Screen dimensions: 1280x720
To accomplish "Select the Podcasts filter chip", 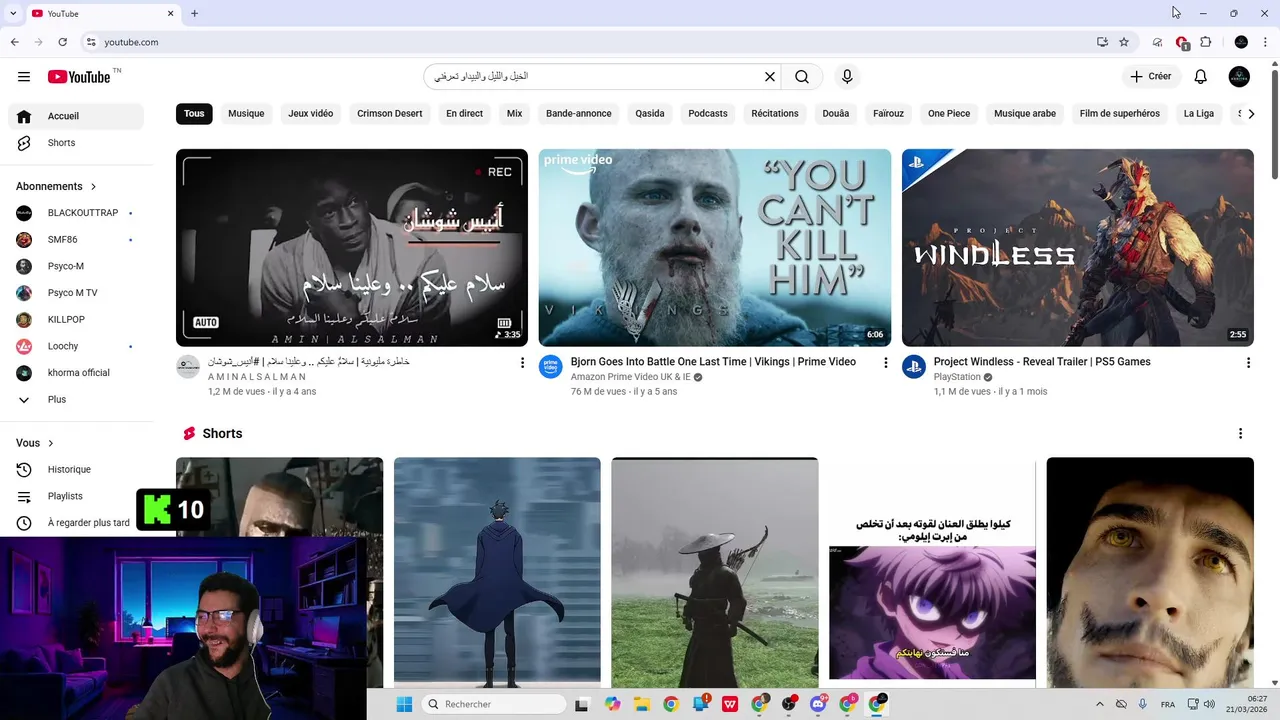I will pos(708,114).
